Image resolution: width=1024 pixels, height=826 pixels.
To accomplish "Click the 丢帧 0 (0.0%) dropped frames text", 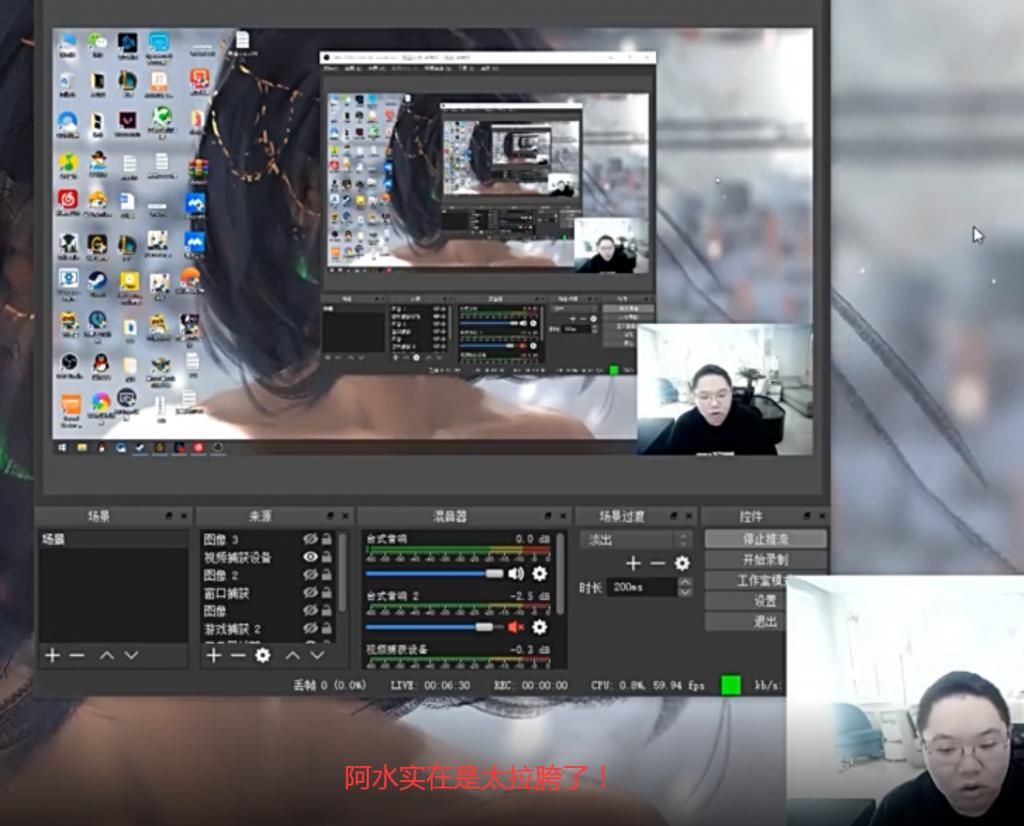I will coord(329,685).
